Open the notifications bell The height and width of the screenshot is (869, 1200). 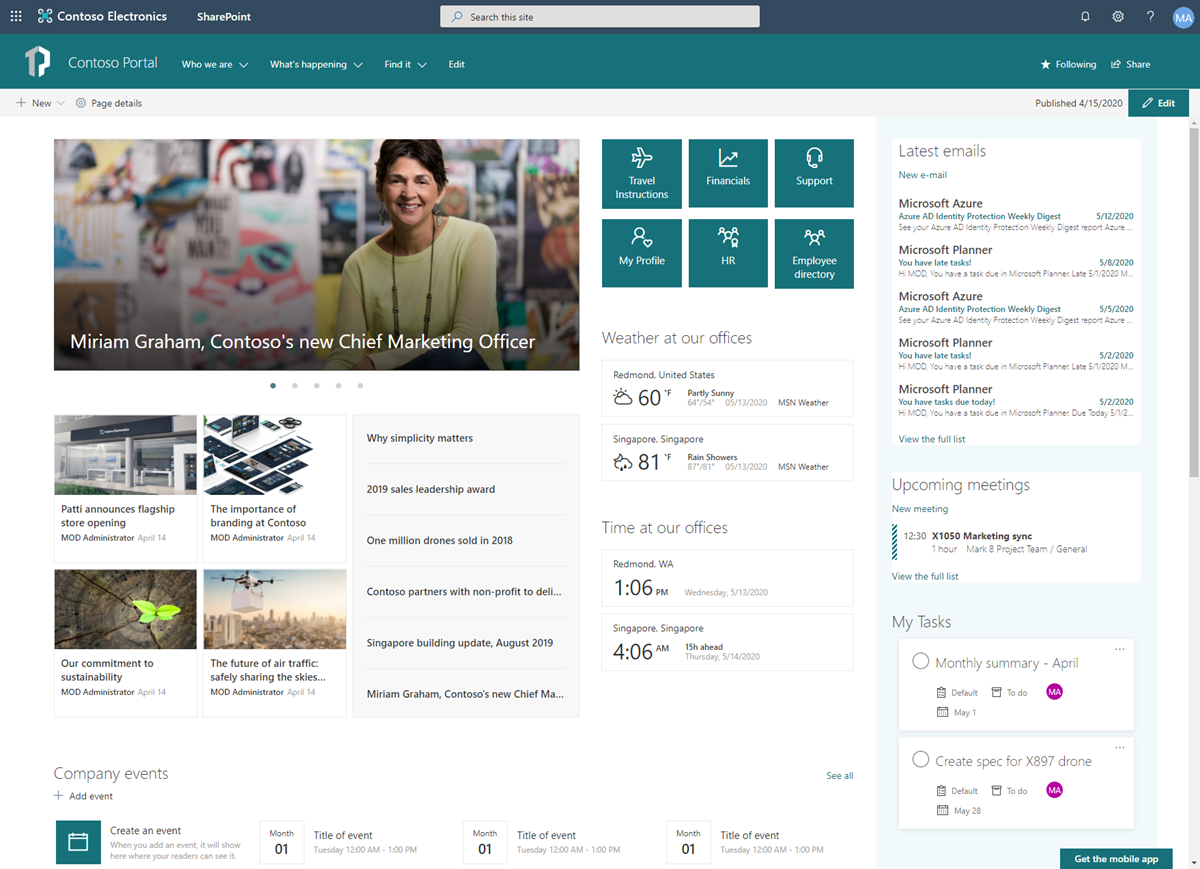click(x=1085, y=16)
